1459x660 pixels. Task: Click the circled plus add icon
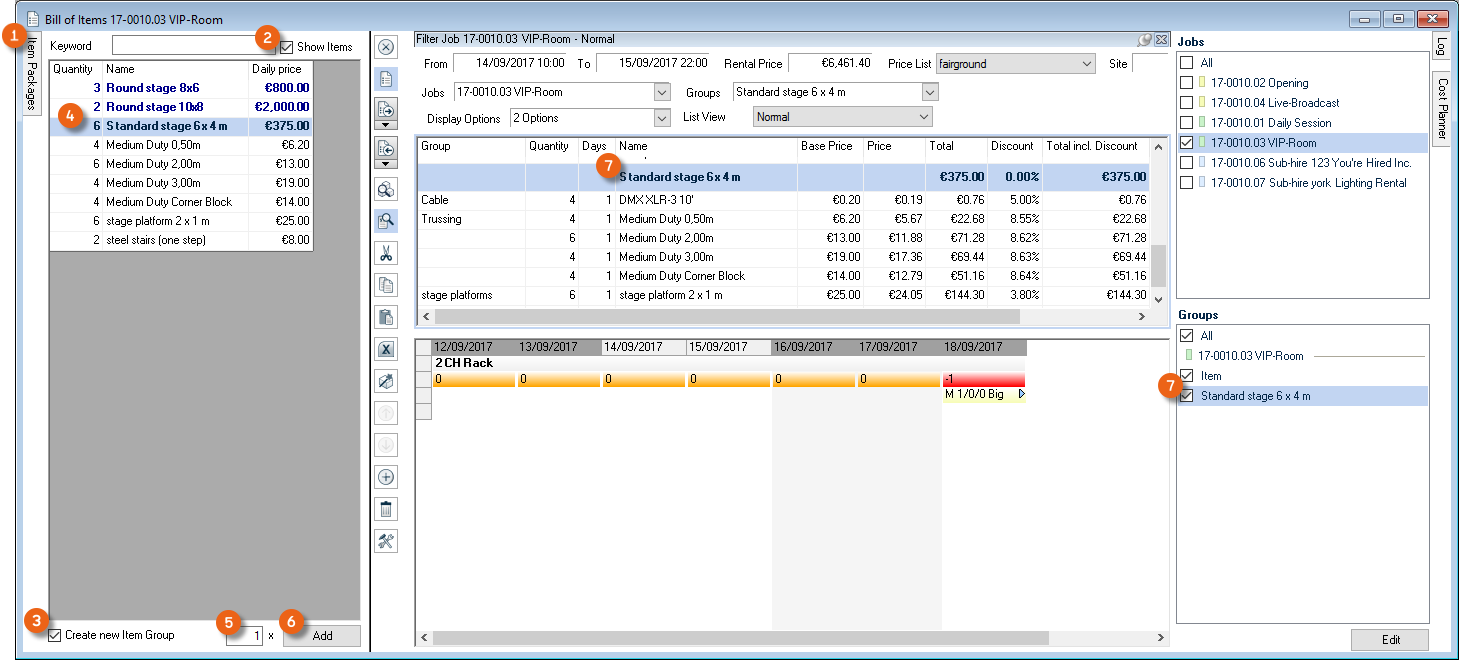click(x=386, y=477)
